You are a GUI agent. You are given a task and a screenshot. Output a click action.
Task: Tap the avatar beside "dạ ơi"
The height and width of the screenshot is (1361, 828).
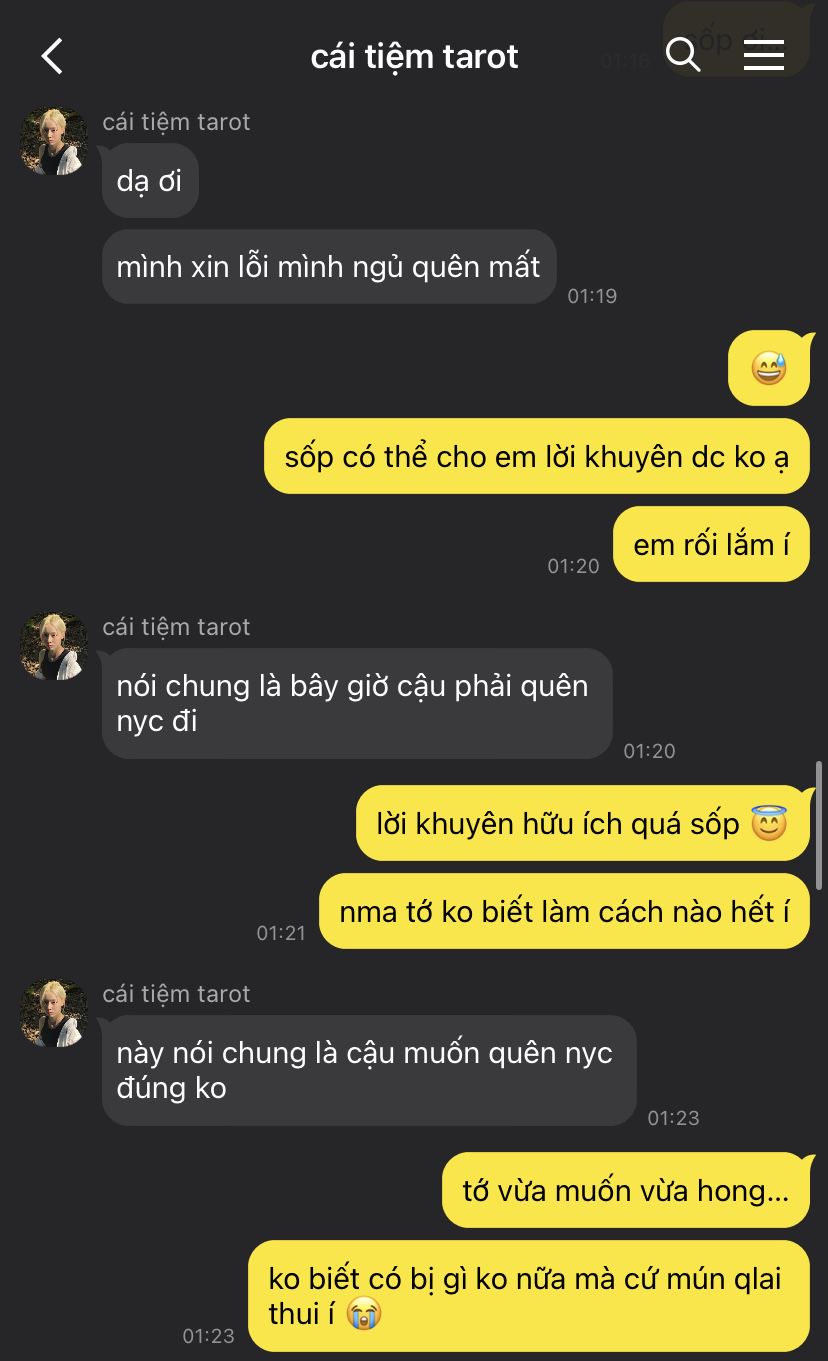[x=54, y=142]
